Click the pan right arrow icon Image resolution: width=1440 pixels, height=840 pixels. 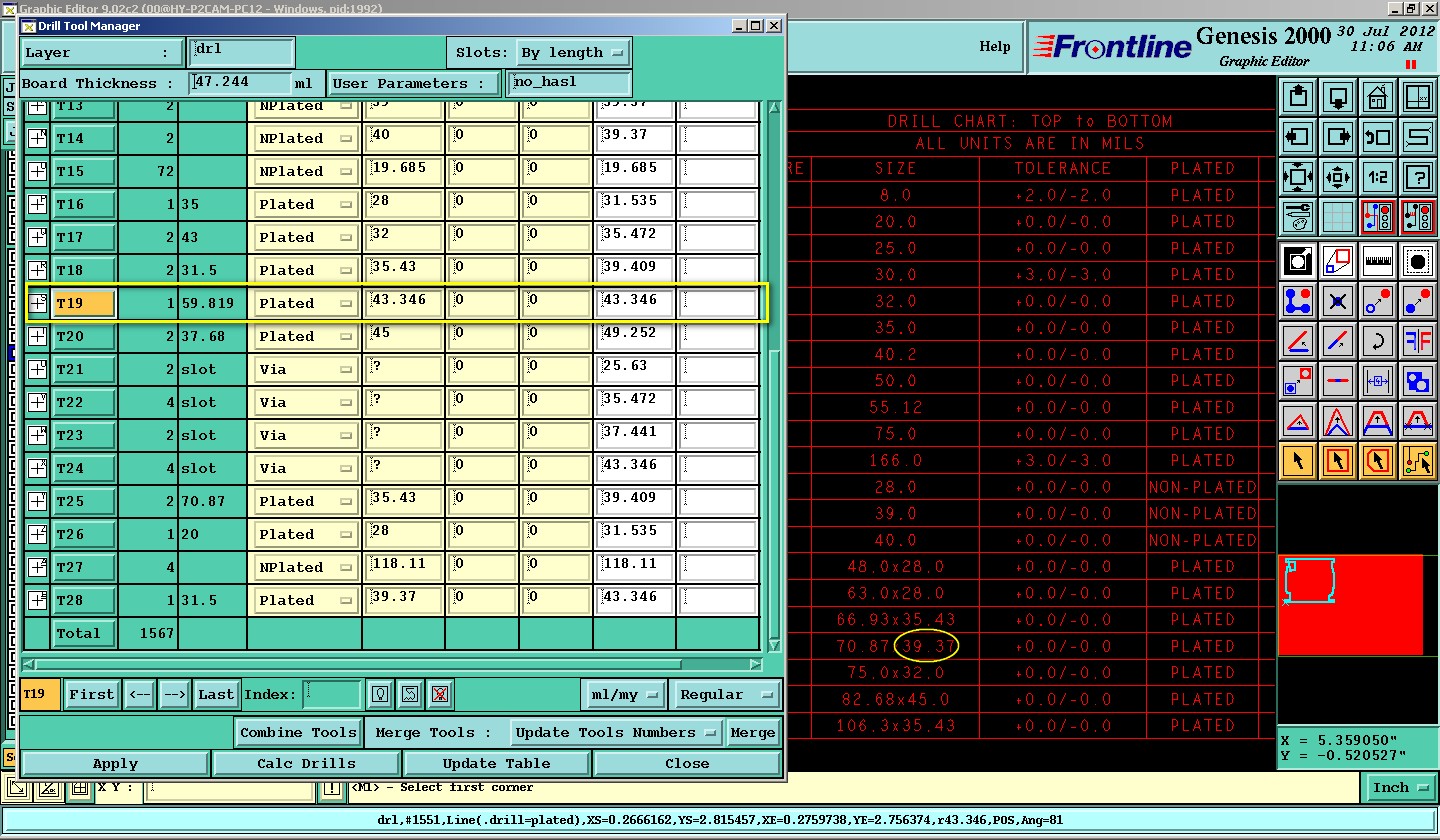tap(1338, 137)
